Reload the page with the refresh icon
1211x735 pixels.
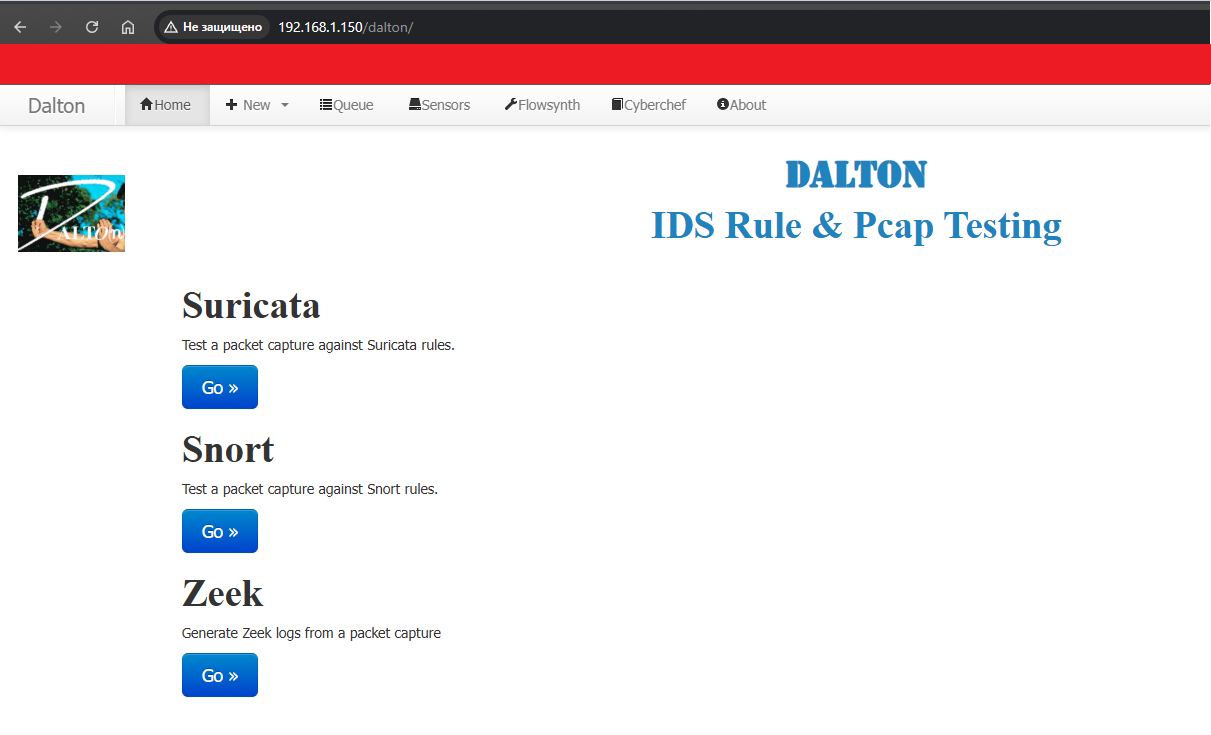coord(92,27)
